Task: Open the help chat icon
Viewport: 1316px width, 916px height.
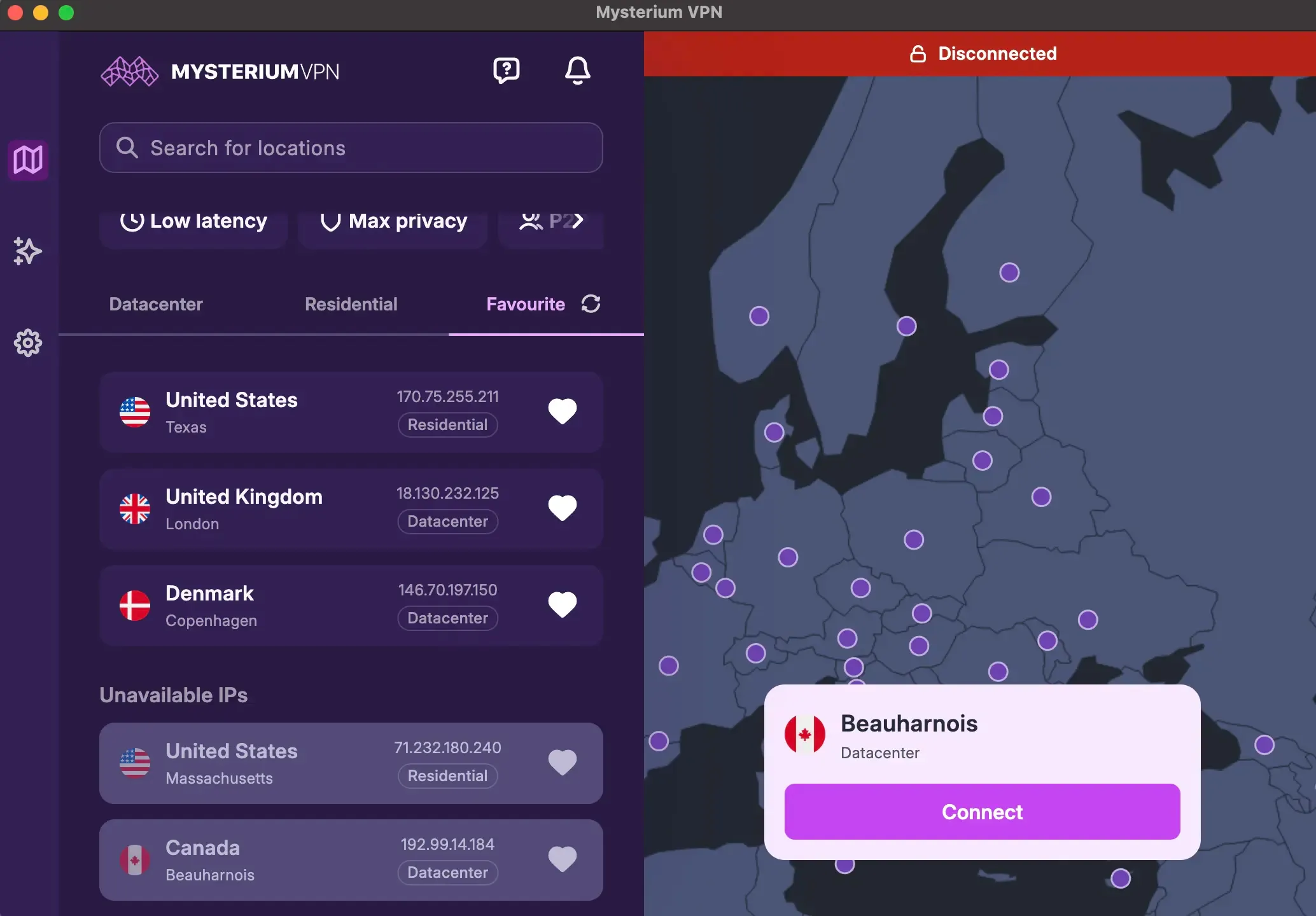Action: point(507,71)
